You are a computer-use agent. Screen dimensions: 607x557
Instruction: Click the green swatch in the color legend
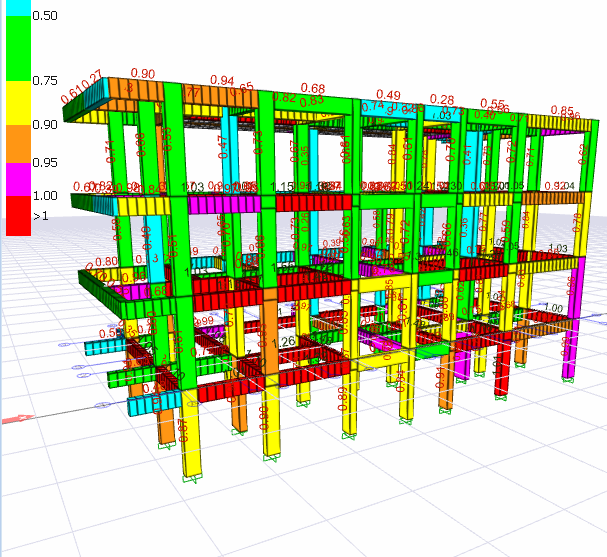[x=18, y=48]
